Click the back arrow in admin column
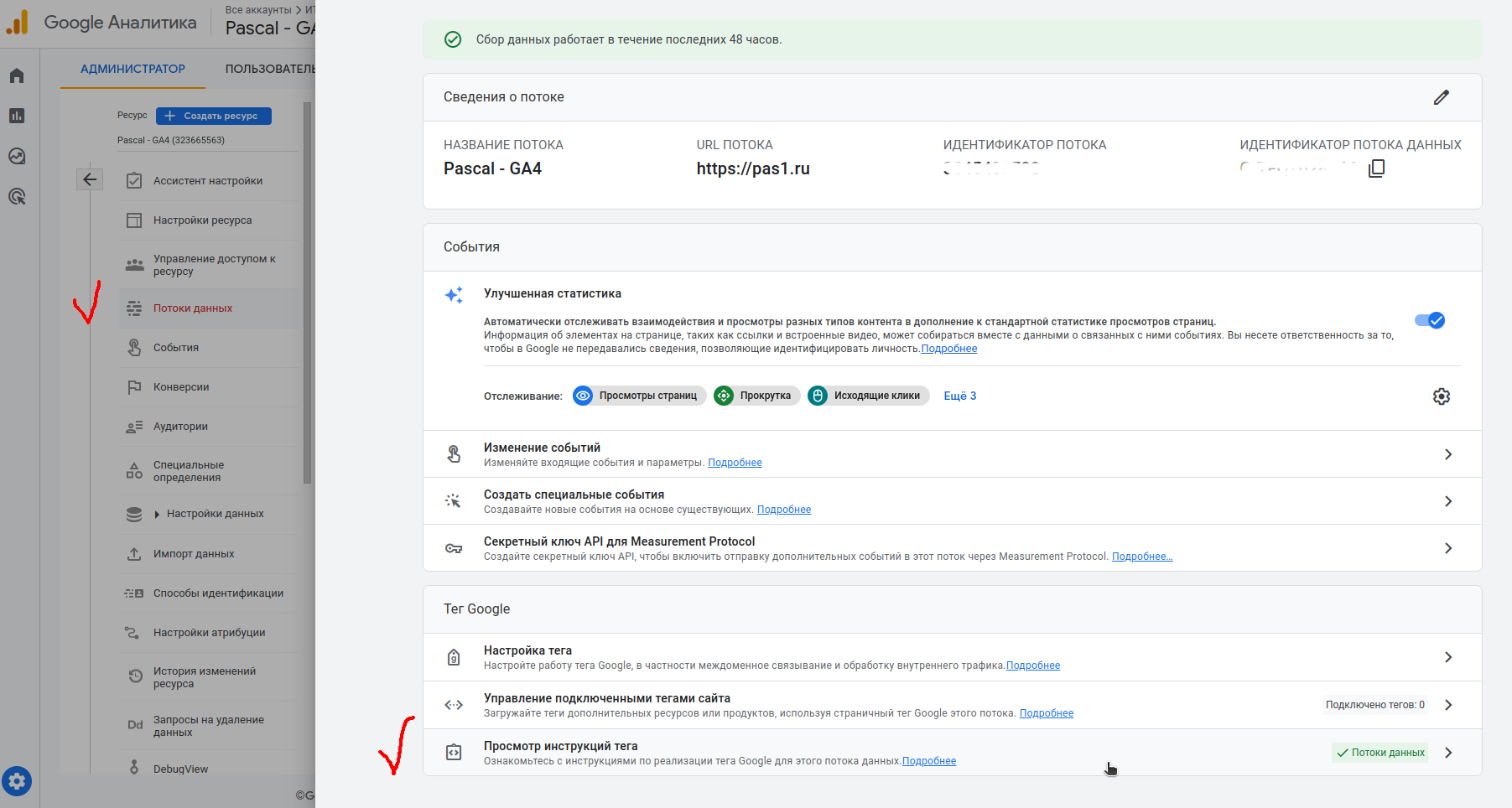Image resolution: width=1512 pixels, height=808 pixels. click(x=90, y=179)
